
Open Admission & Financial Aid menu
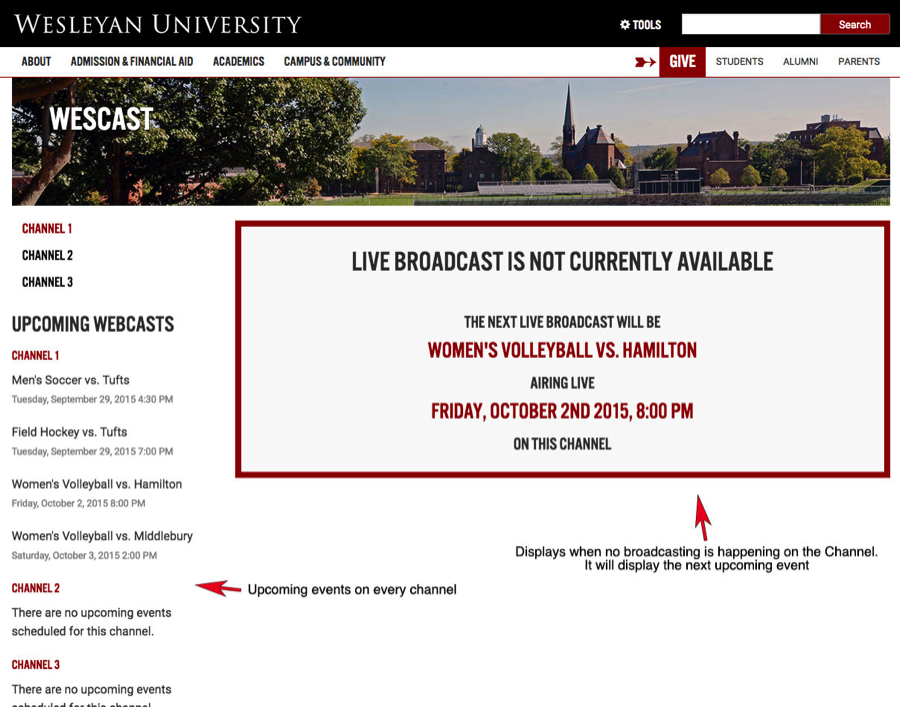pyautogui.click(x=131, y=61)
